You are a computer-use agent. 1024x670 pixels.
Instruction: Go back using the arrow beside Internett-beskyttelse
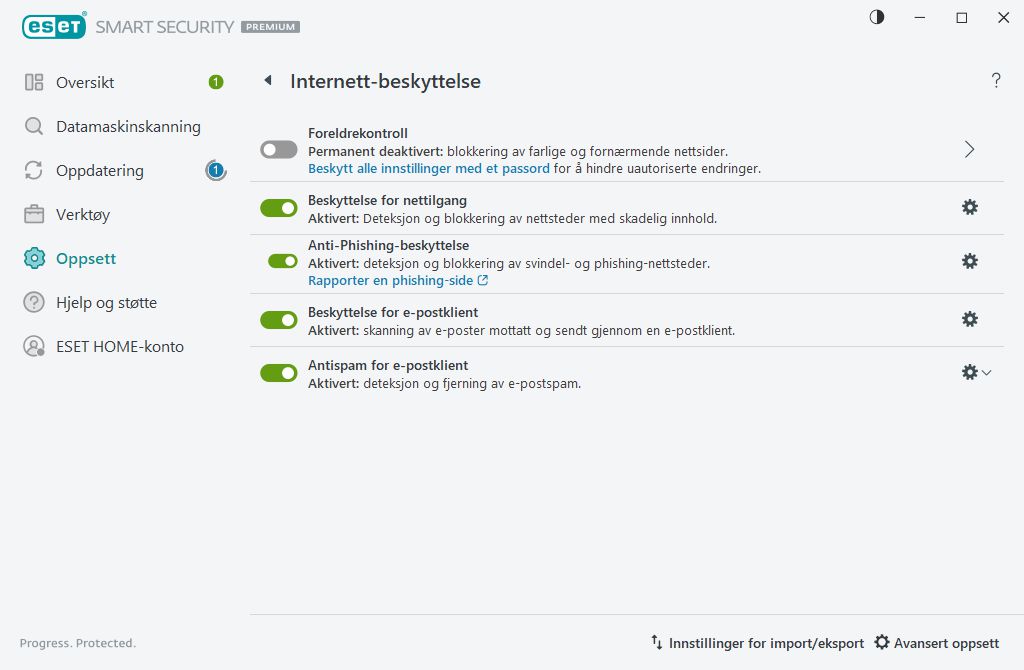[x=268, y=81]
